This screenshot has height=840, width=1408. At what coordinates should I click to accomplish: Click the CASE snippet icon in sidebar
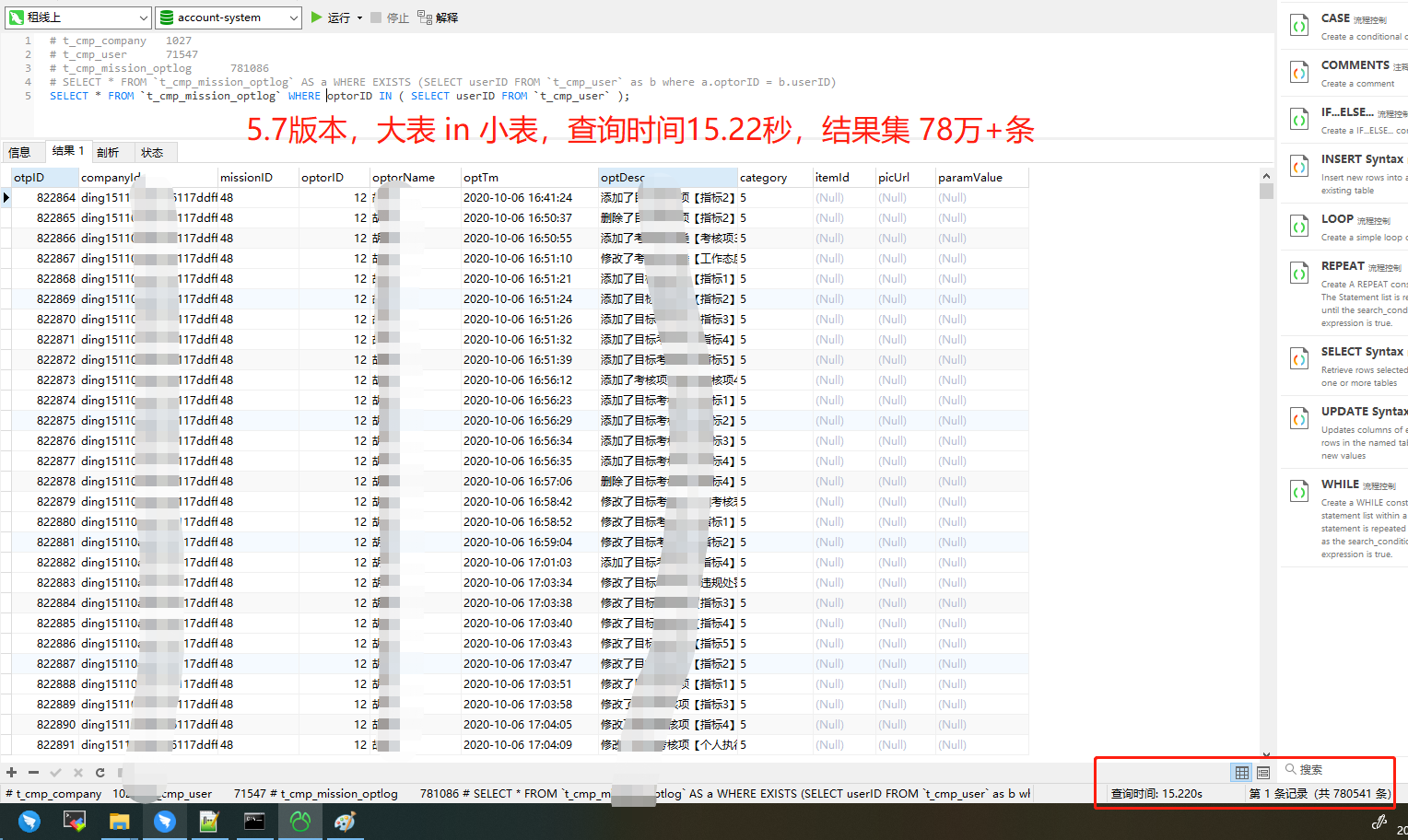point(1298,24)
